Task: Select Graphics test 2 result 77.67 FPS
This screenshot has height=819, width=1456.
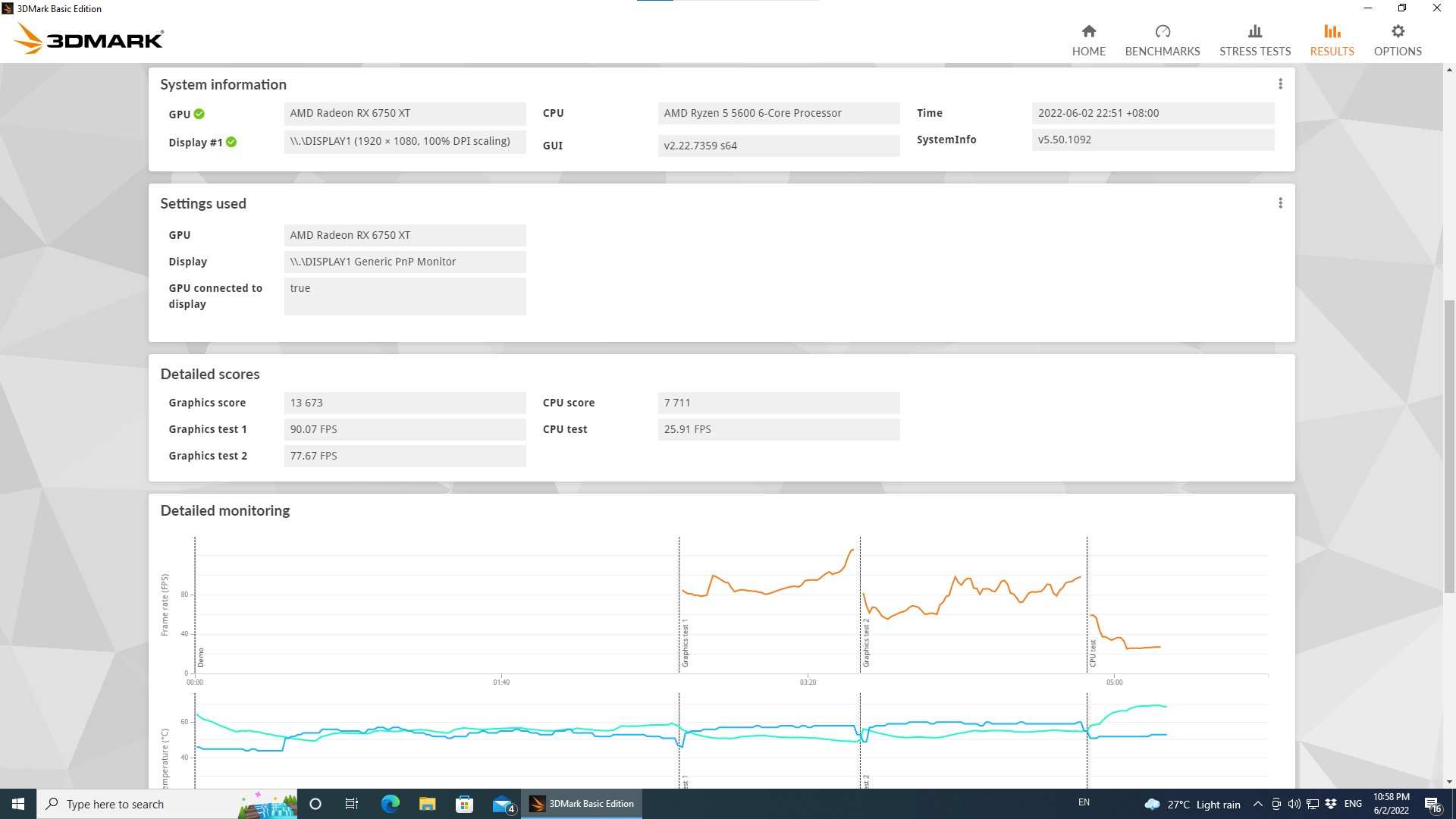Action: [x=405, y=456]
